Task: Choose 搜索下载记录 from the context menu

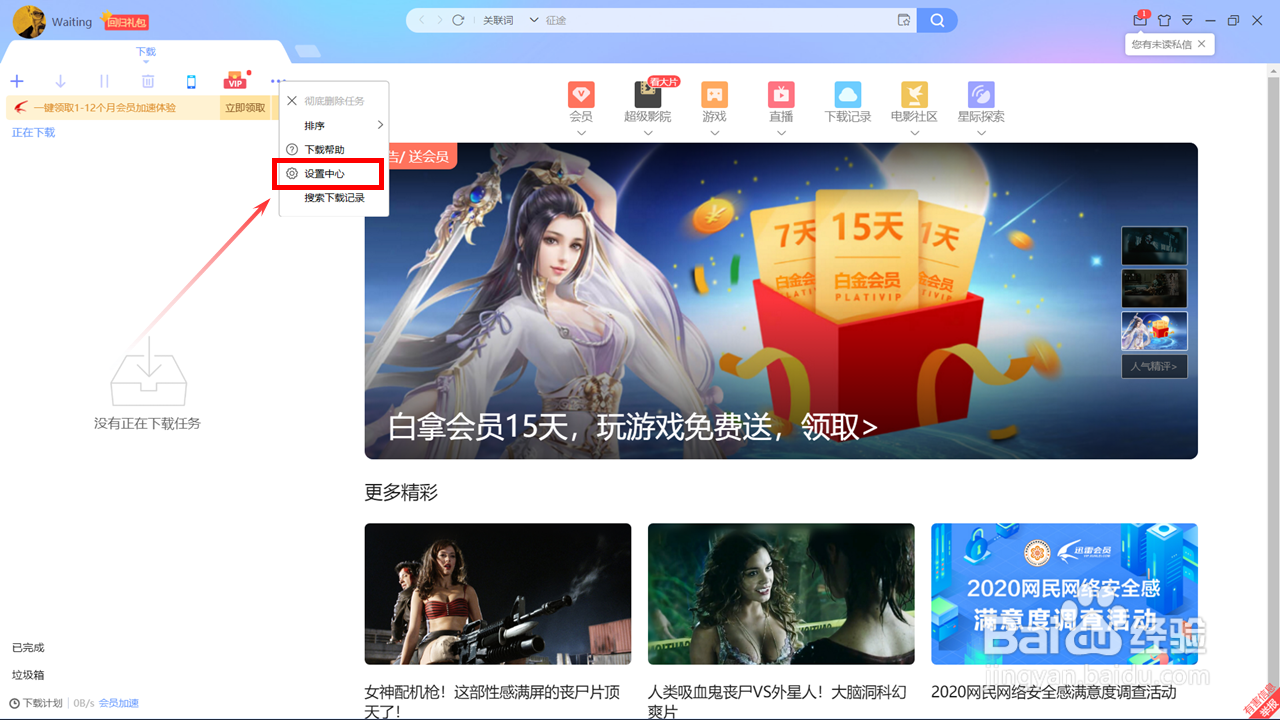Action: coord(334,198)
